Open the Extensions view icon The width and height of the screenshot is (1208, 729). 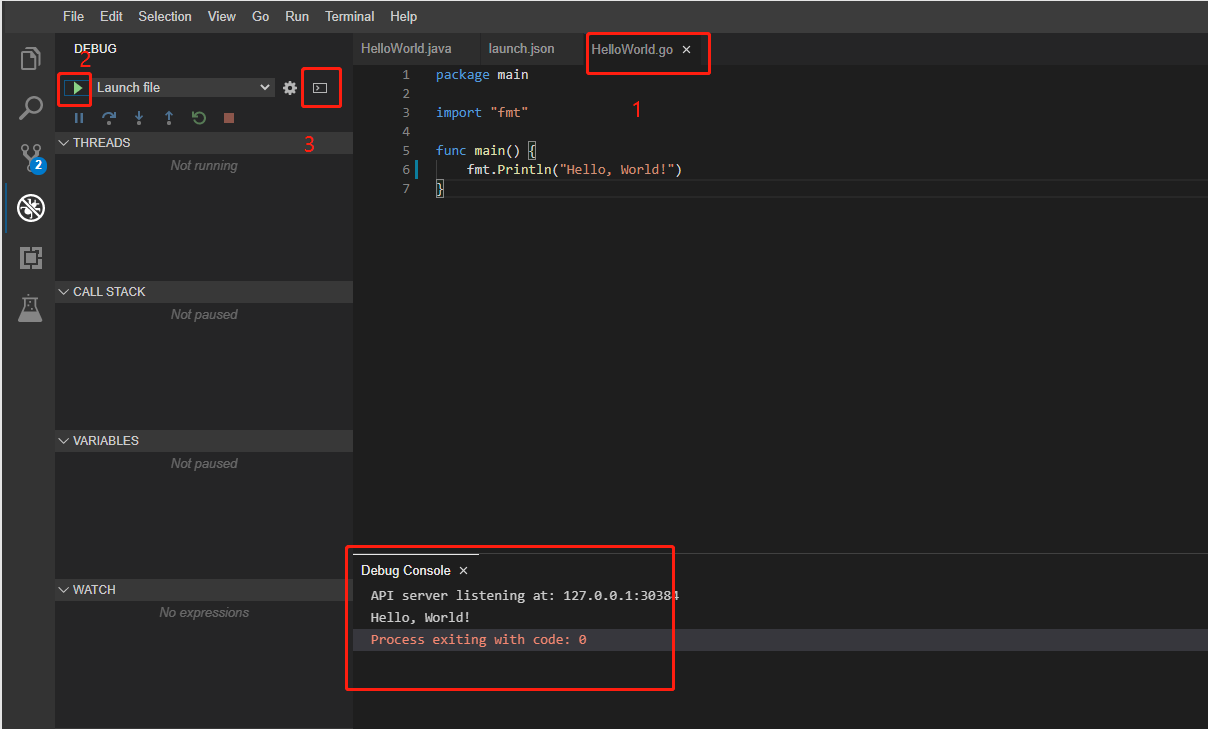(31, 258)
